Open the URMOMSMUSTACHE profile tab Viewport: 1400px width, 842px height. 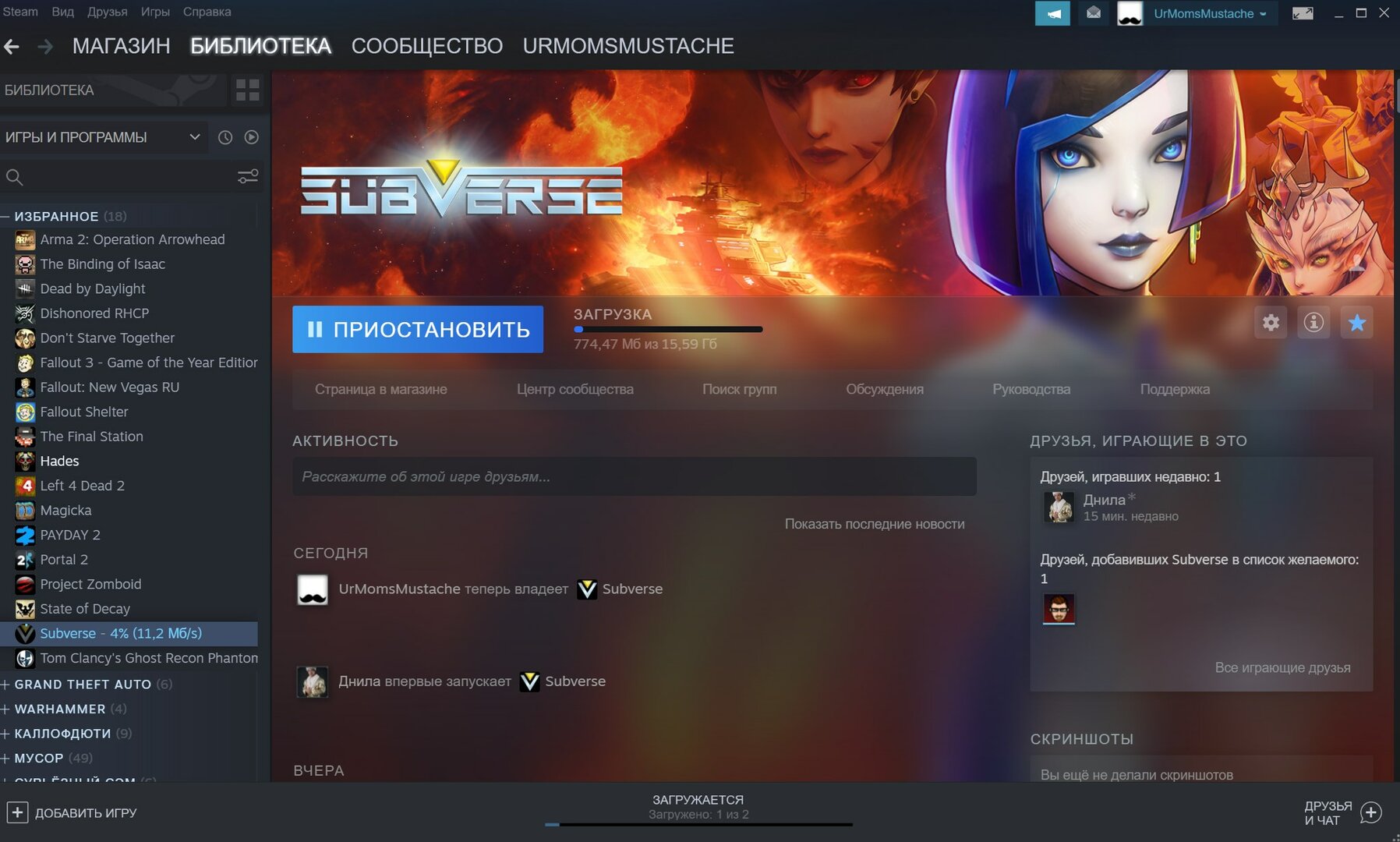628,46
